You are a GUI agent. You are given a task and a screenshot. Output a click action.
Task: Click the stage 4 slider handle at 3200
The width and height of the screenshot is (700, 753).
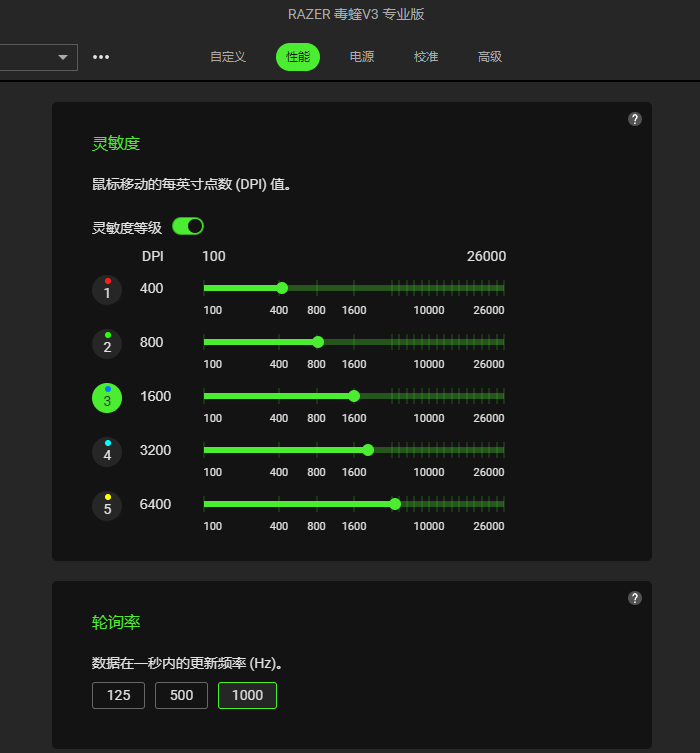368,450
